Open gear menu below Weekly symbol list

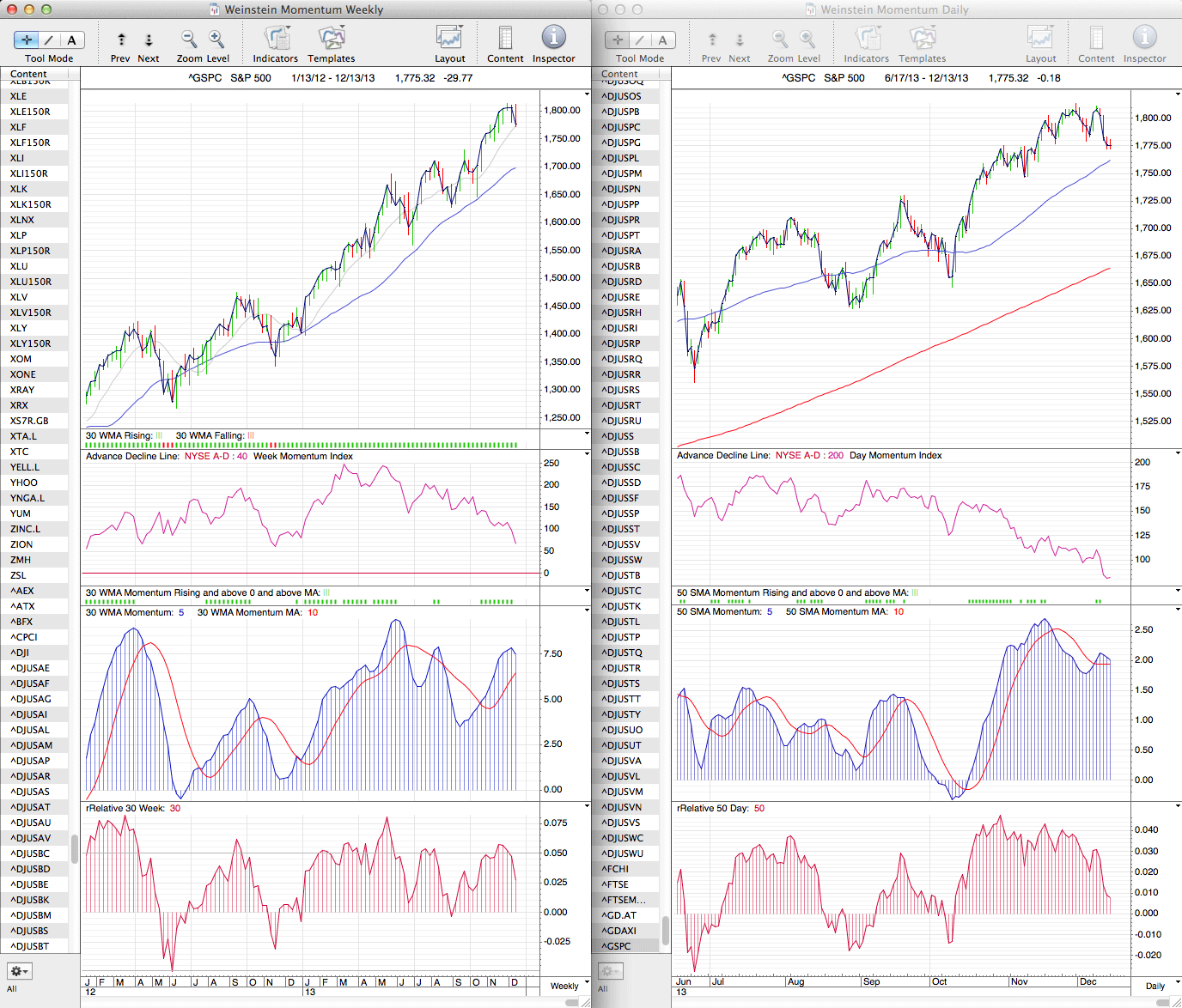click(19, 971)
